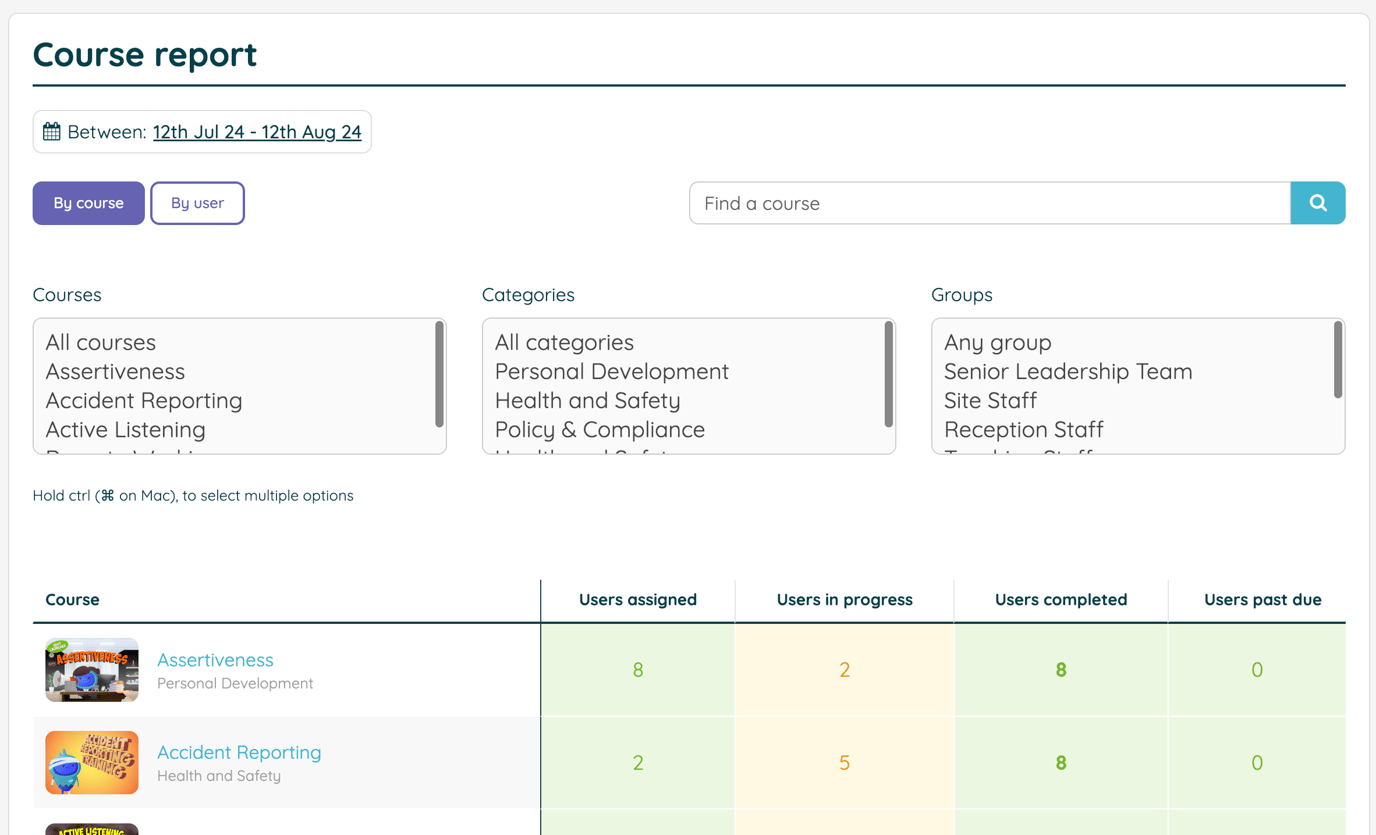Screen dimensions: 1376x835
Task: Change the 12th Jul 24 - 12th Aug 24 date range
Action: pos(257,131)
